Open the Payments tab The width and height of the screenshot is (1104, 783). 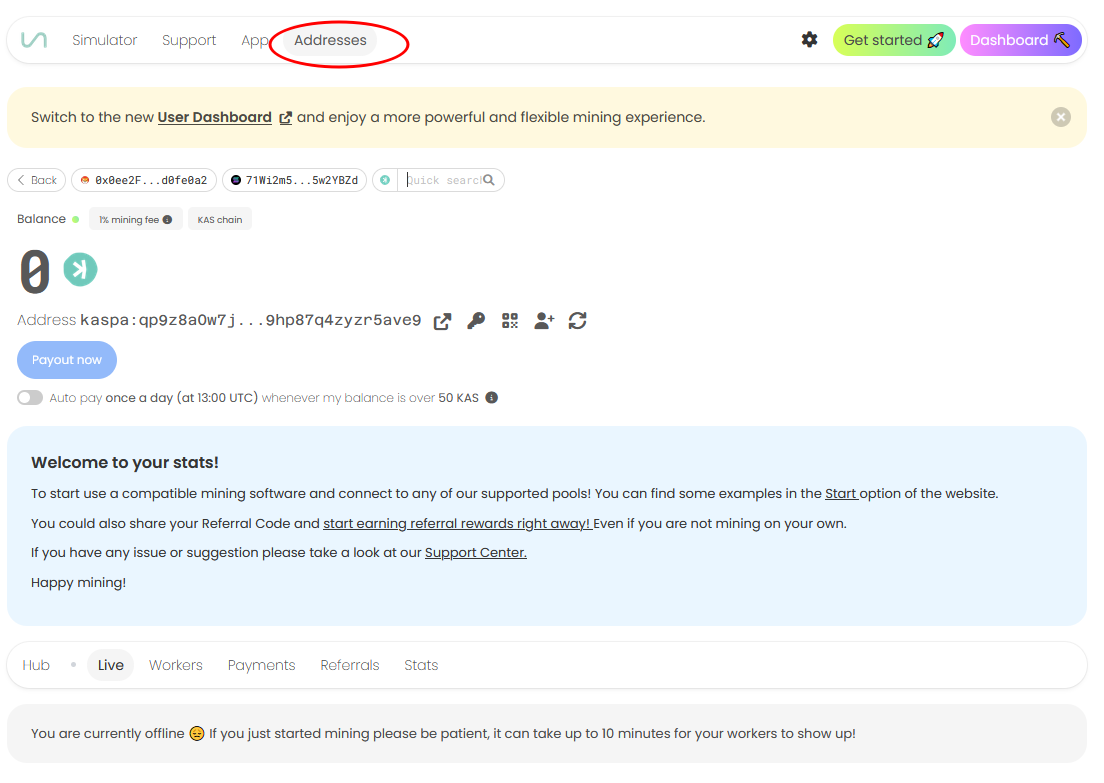pos(261,665)
